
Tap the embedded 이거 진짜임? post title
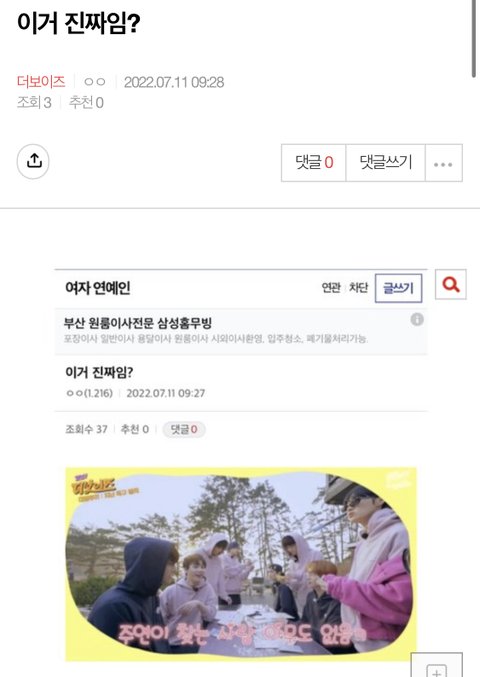tap(99, 372)
